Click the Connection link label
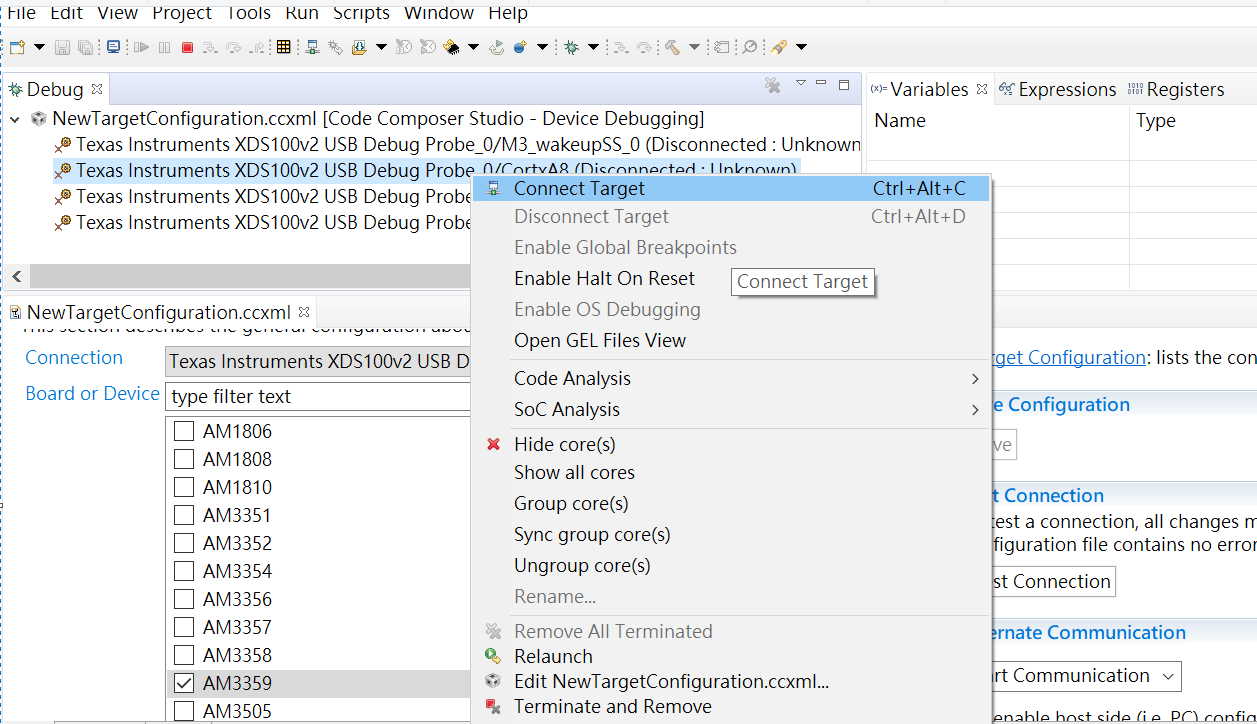The height and width of the screenshot is (724, 1257). click(74, 357)
